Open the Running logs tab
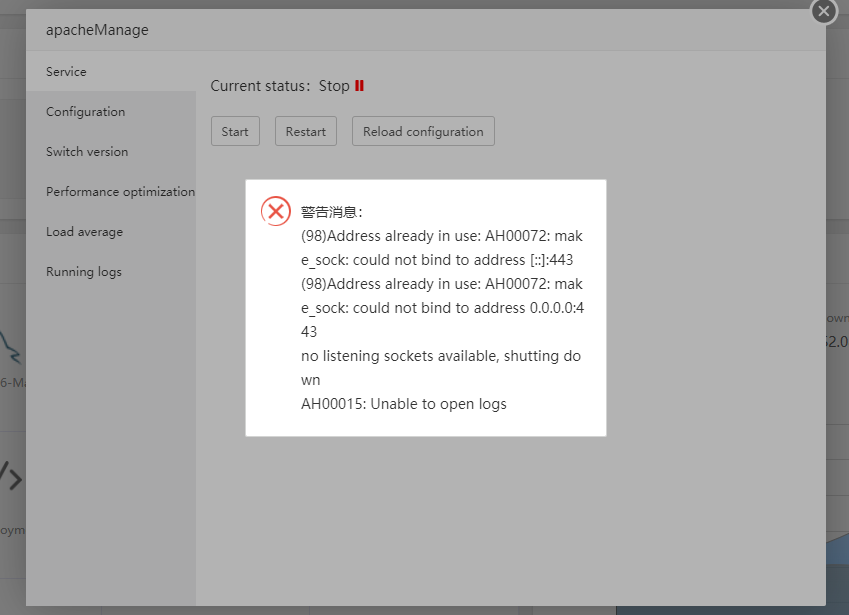 click(111, 272)
